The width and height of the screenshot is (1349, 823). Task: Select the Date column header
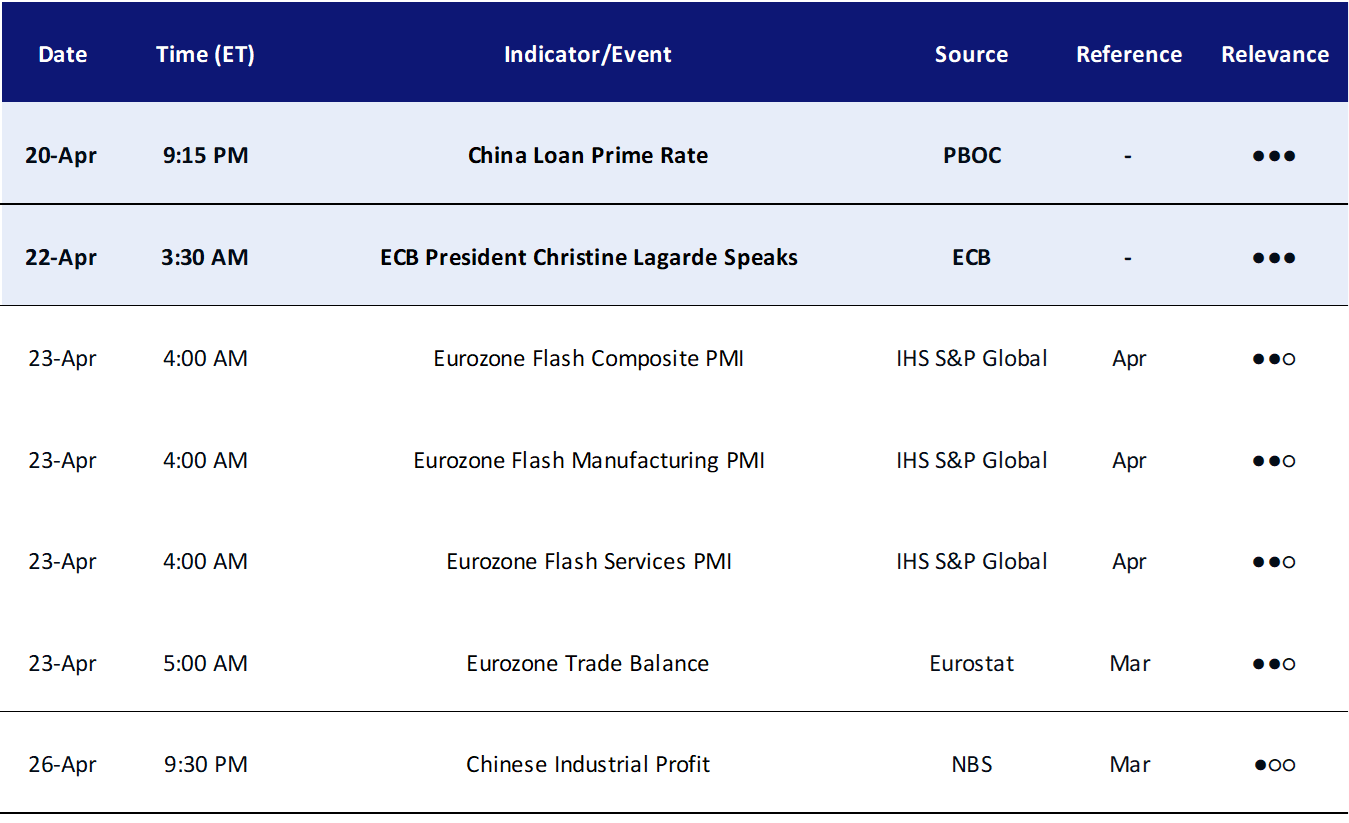pyautogui.click(x=62, y=54)
